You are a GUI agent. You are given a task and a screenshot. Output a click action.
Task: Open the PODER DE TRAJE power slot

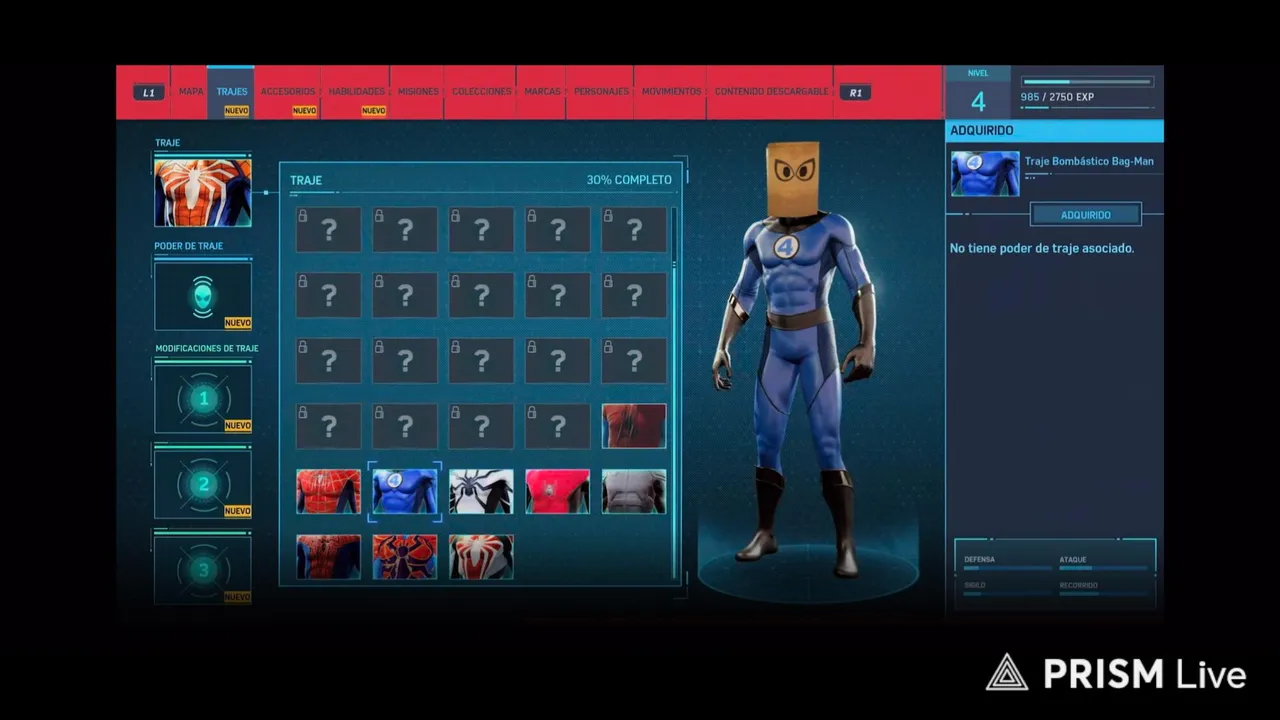coord(203,296)
